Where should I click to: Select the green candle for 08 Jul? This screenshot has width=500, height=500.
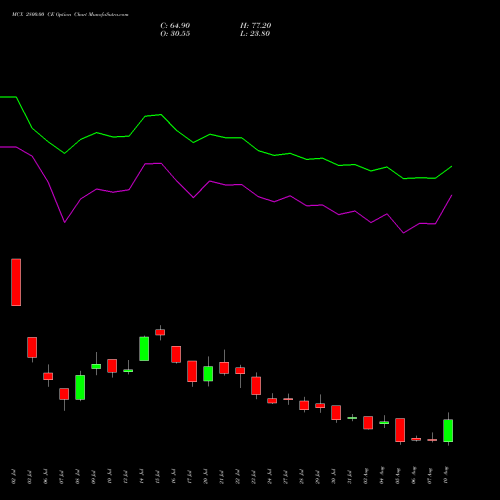80,387
